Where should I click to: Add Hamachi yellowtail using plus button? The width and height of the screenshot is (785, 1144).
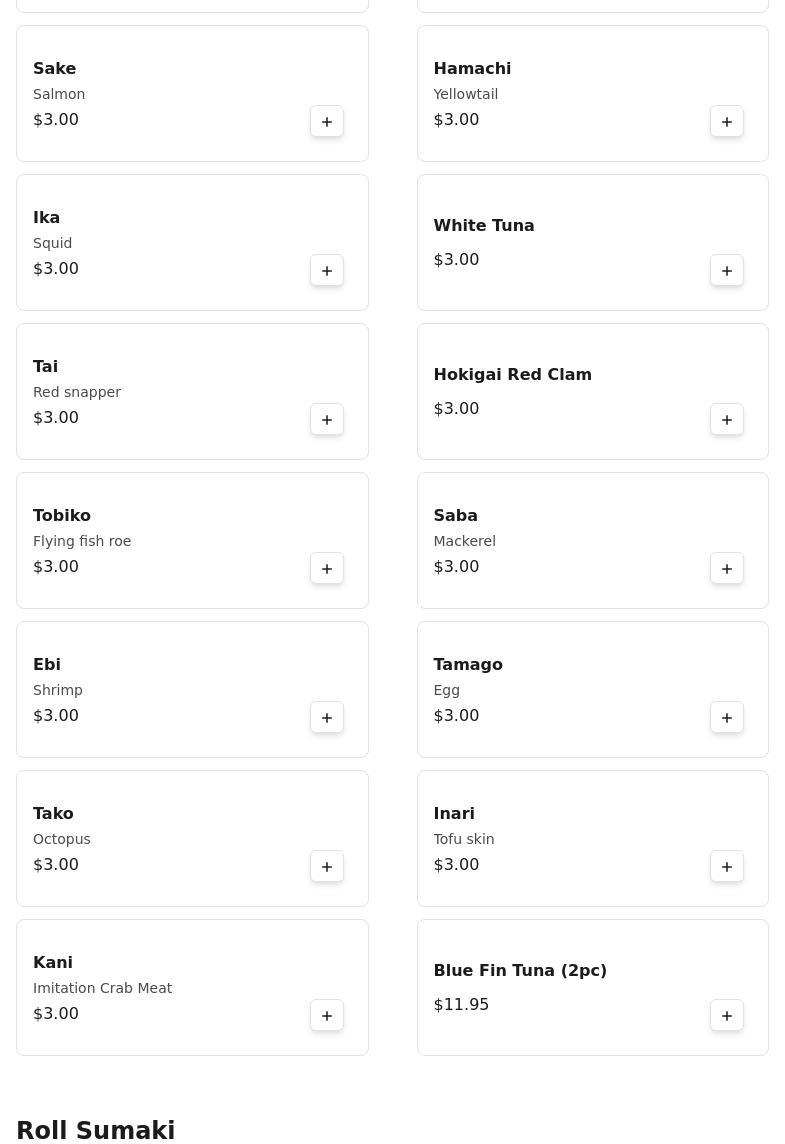click(x=727, y=121)
